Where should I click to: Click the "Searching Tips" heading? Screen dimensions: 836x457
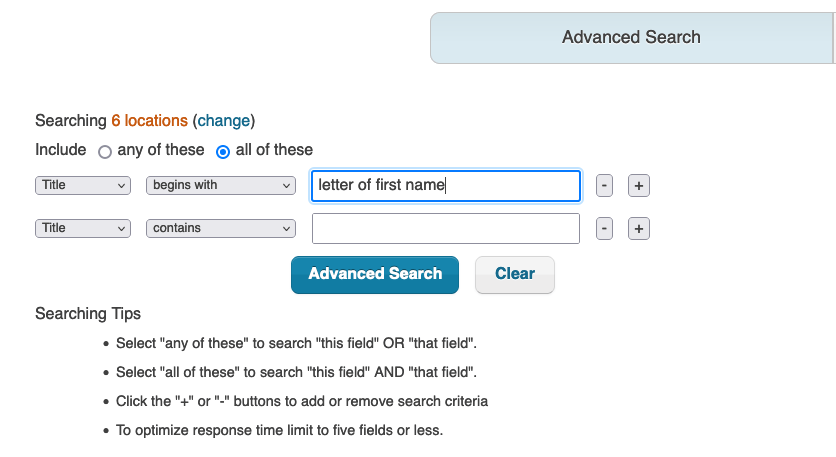[88, 314]
